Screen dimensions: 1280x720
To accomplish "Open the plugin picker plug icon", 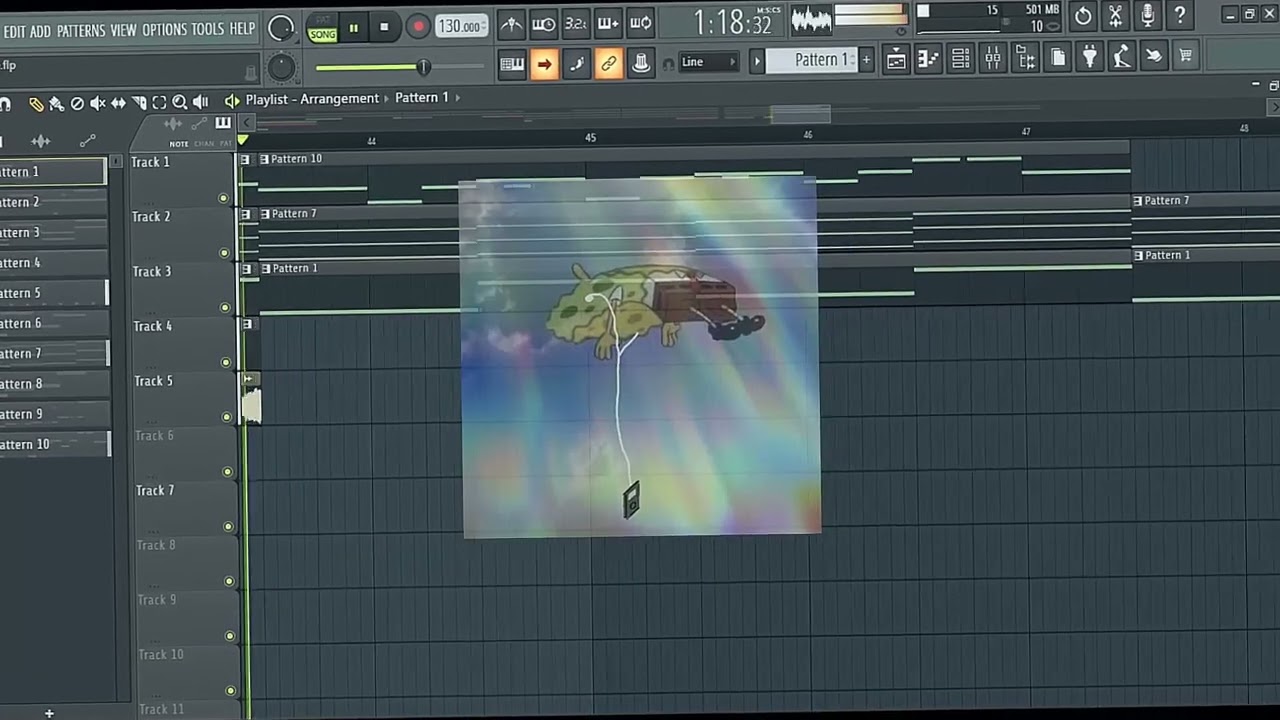I will [1090, 58].
